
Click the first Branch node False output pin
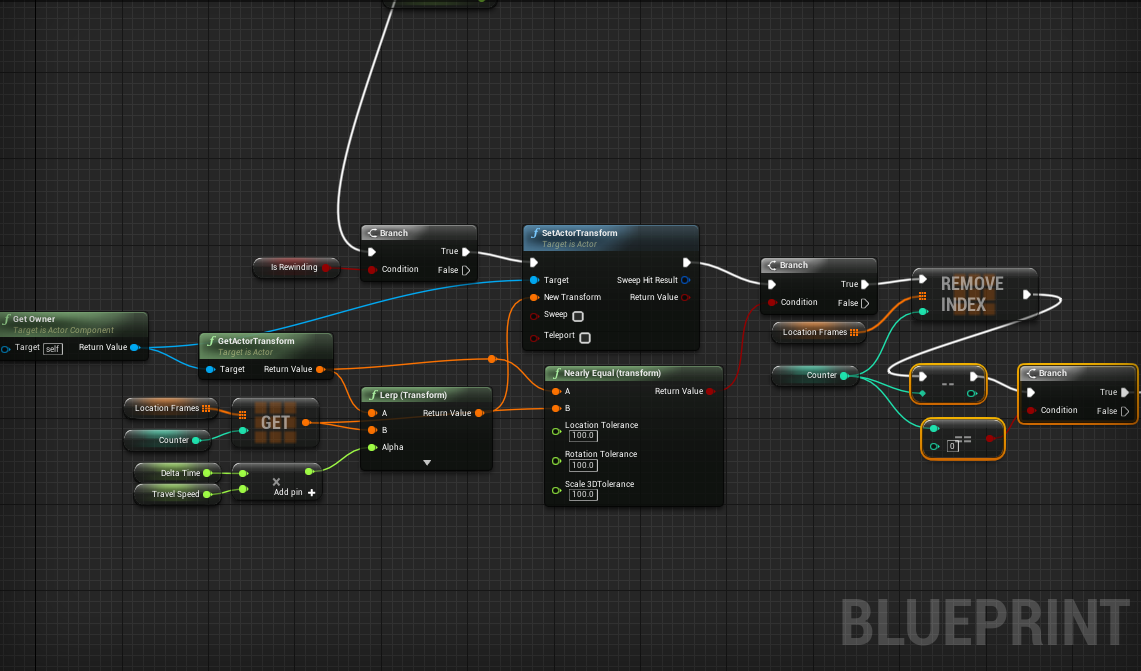[466, 270]
